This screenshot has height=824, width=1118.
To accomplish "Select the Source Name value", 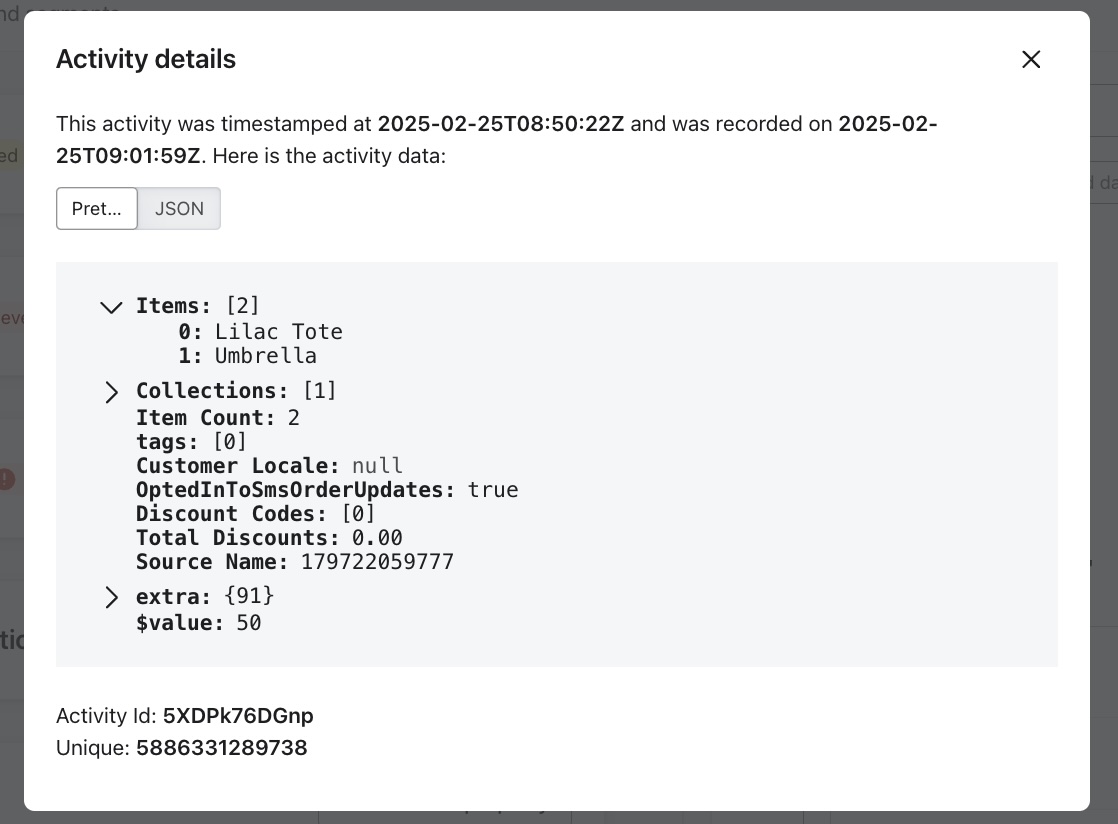I will point(377,562).
